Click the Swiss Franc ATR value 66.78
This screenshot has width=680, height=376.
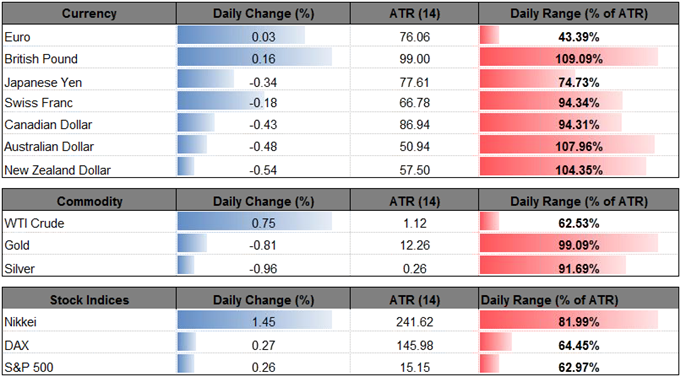point(416,103)
